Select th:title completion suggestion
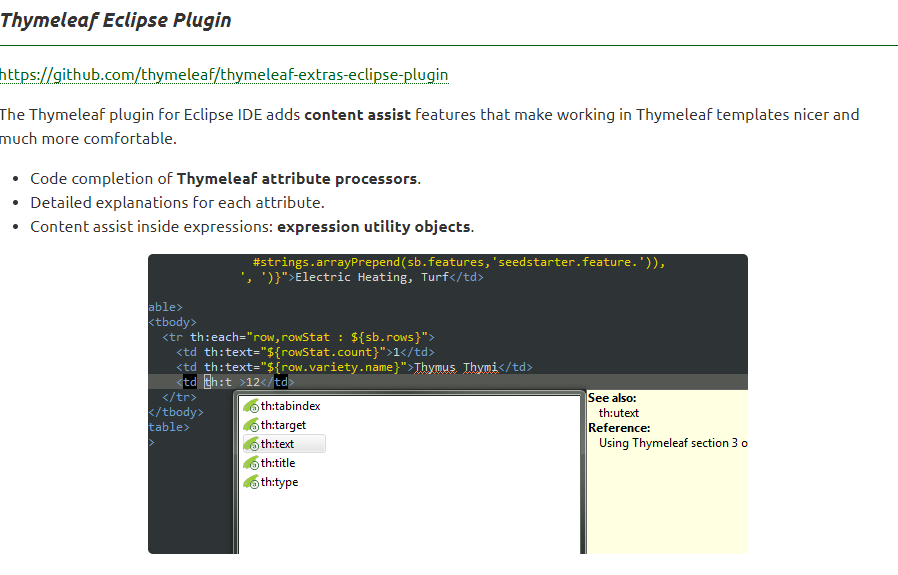898x575 pixels. 278,463
